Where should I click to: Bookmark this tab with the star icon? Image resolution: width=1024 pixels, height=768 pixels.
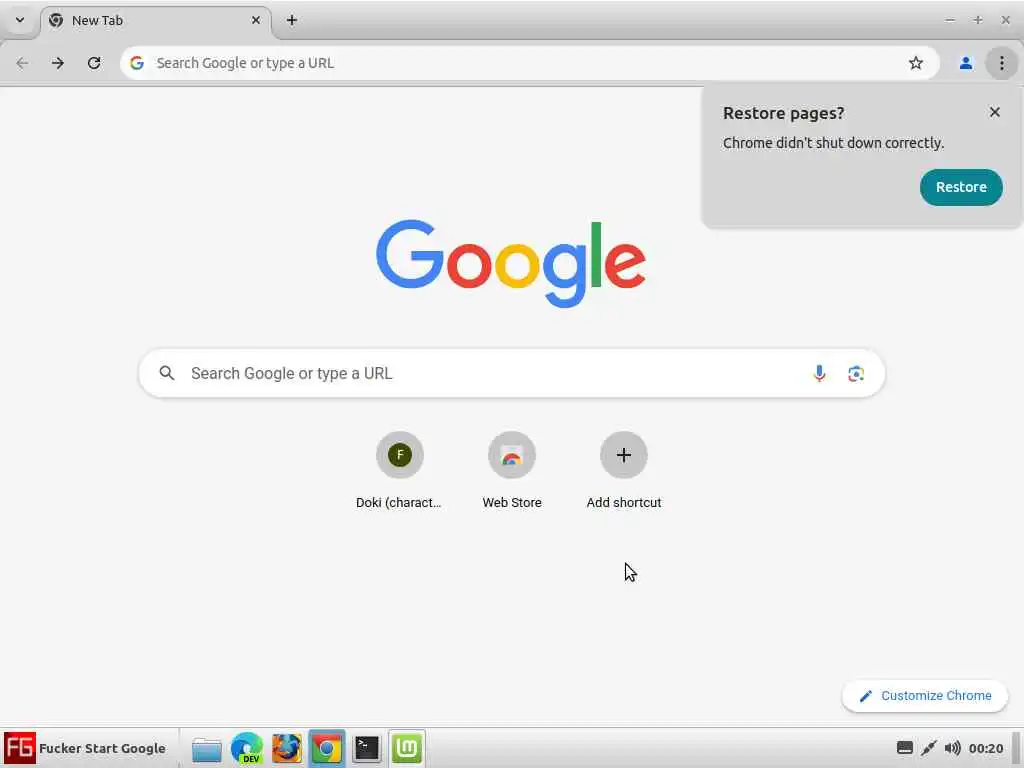coord(916,63)
